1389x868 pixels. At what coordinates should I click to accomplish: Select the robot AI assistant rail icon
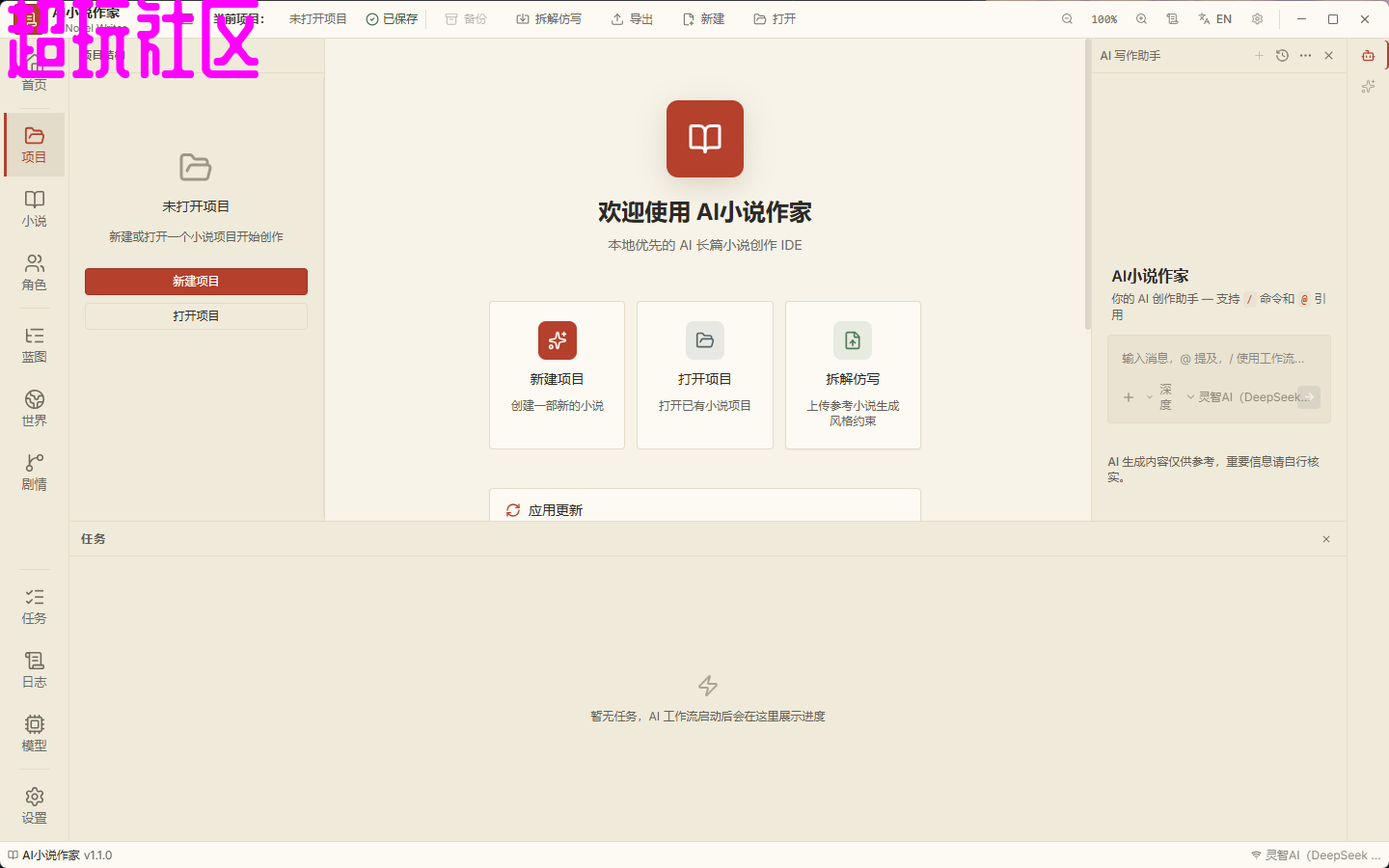click(1368, 56)
